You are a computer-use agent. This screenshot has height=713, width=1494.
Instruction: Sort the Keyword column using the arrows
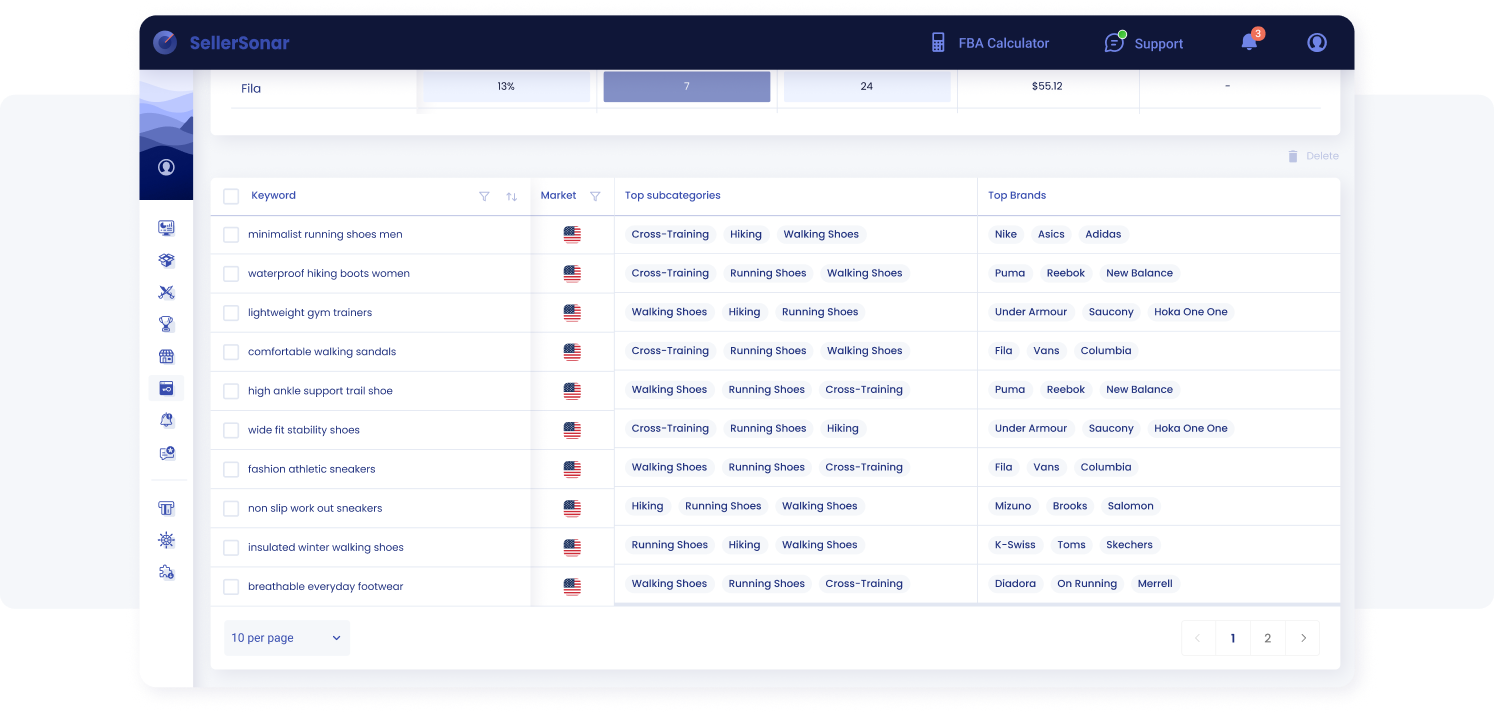click(x=511, y=196)
